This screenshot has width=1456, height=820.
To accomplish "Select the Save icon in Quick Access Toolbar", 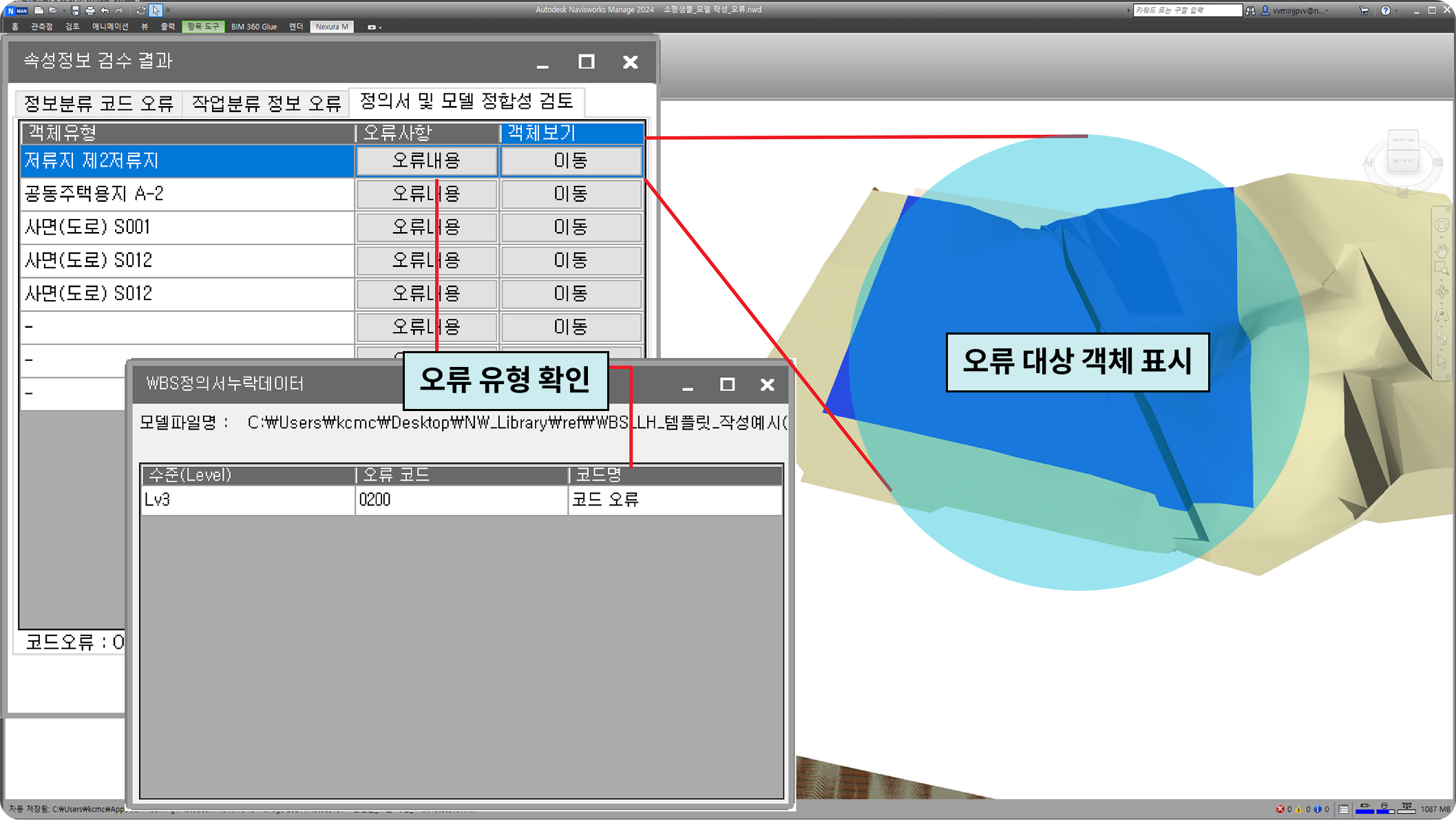I will (x=76, y=10).
